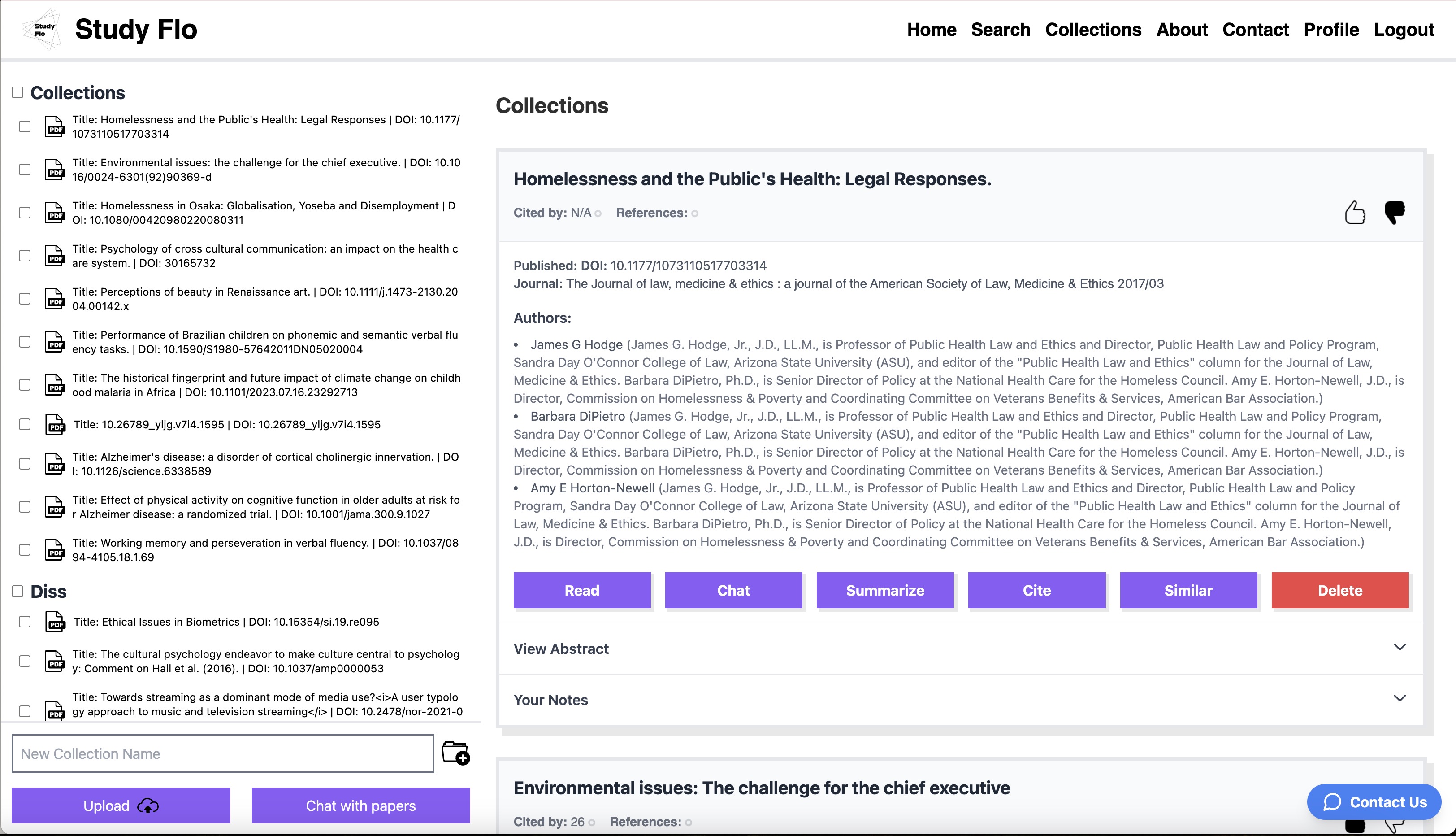Image resolution: width=1456 pixels, height=836 pixels.
Task: Focus the New Collection Name field
Action: click(223, 753)
